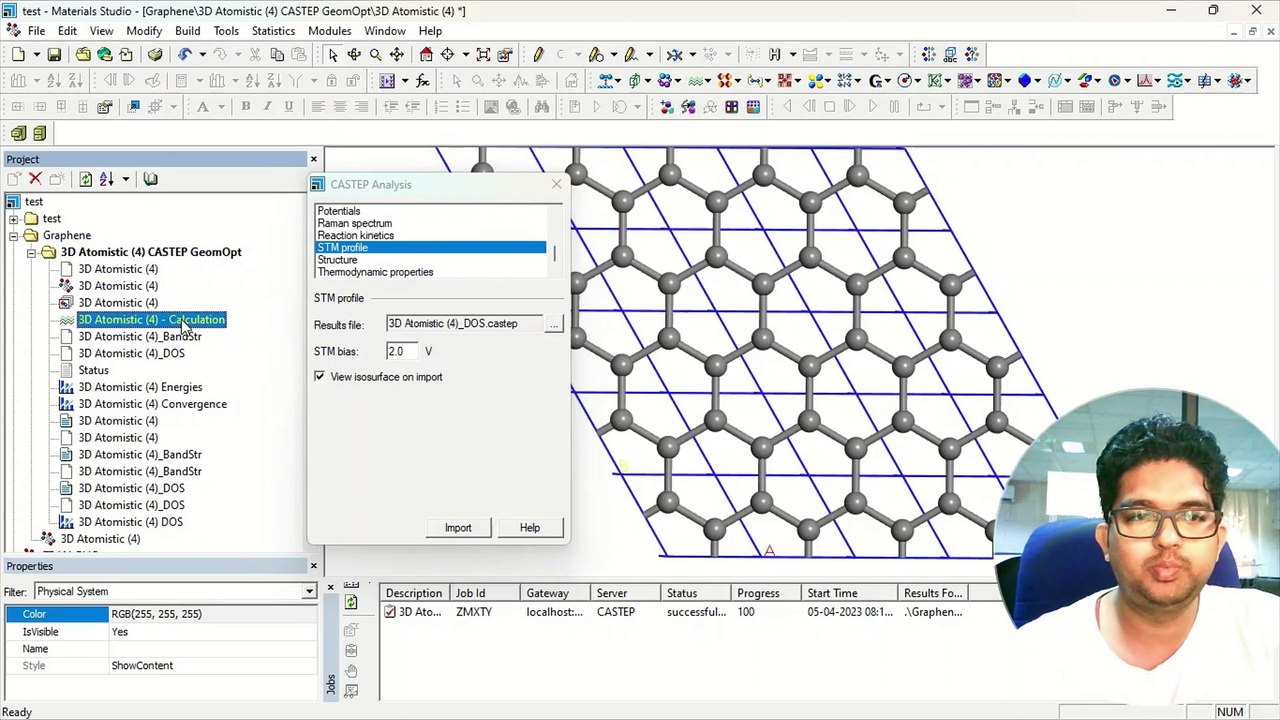Close the Properties panel
This screenshot has width=1280, height=720.
[x=313, y=566]
